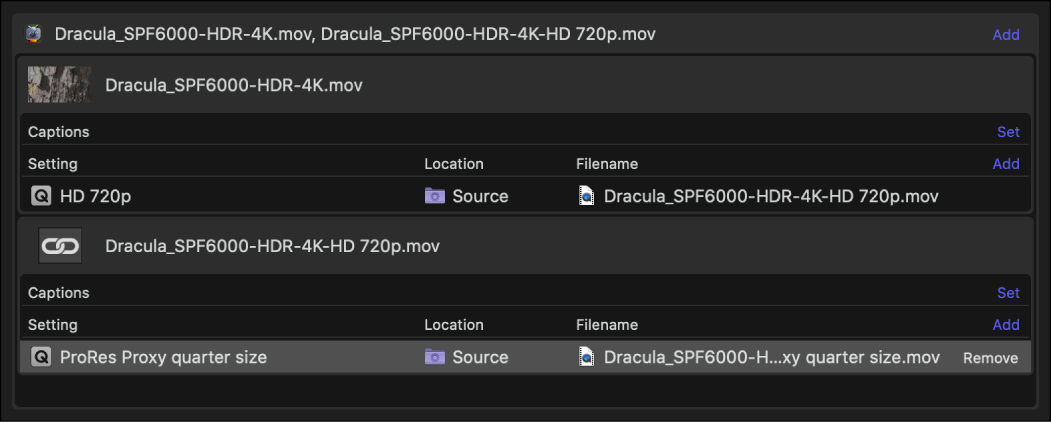
Task: Click the Dracula_SPF6000-HDR-4K-HD 720p.mov output filename
Action: 771,196
